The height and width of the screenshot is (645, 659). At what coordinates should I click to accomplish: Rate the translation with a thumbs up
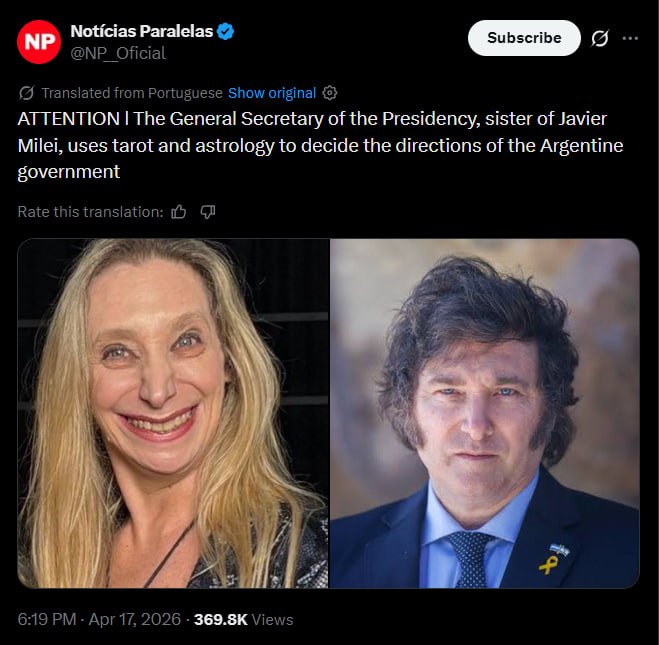pos(179,212)
